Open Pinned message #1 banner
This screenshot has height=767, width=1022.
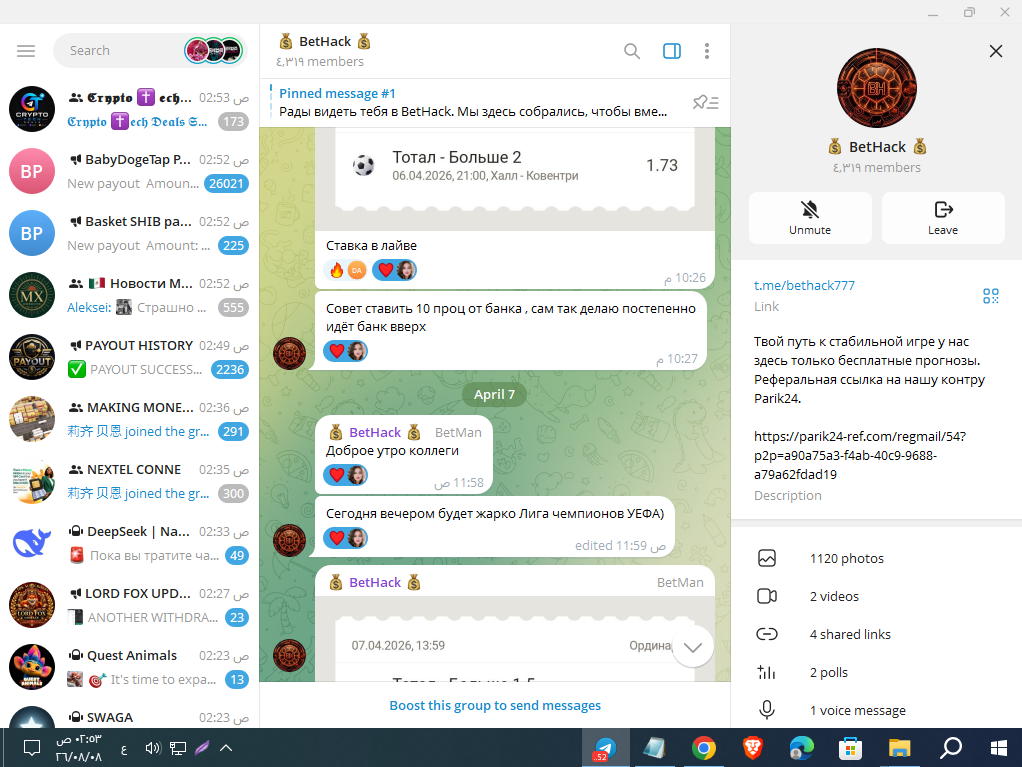click(x=473, y=102)
